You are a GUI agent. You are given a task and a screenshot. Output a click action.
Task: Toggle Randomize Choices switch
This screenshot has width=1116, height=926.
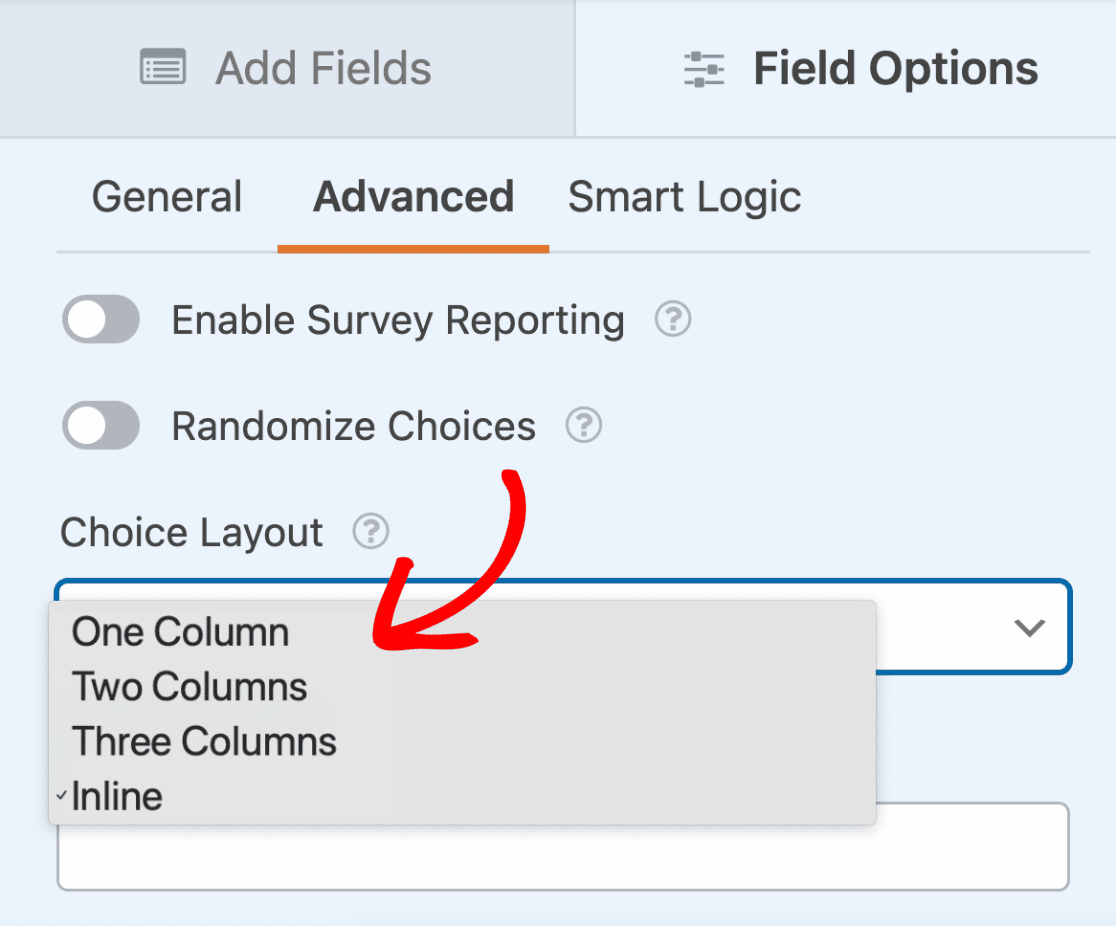(x=101, y=425)
